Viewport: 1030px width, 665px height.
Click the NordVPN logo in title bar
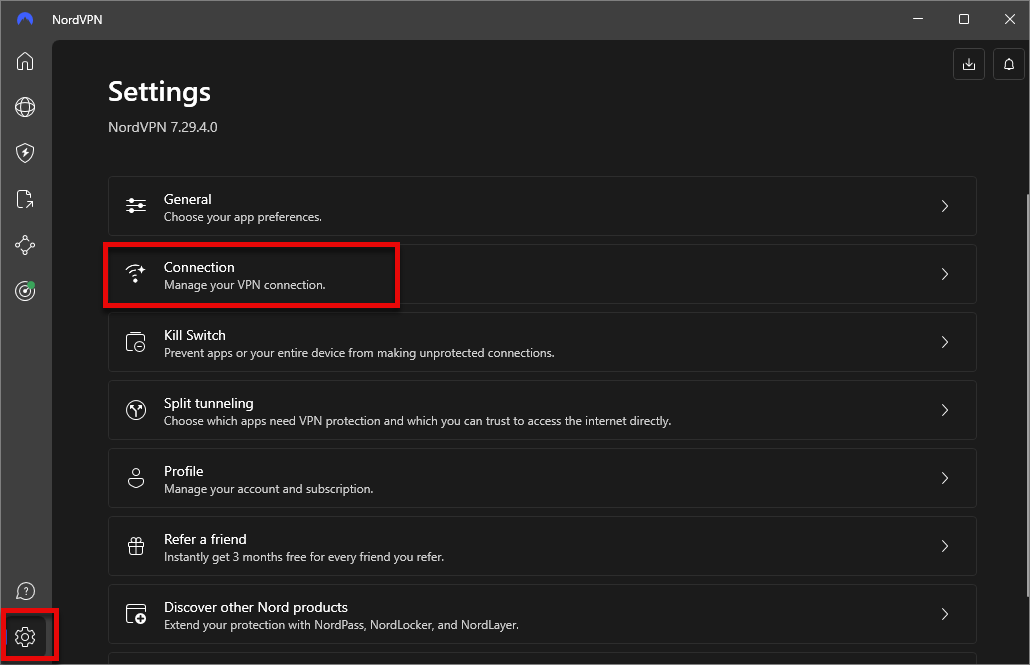25,19
